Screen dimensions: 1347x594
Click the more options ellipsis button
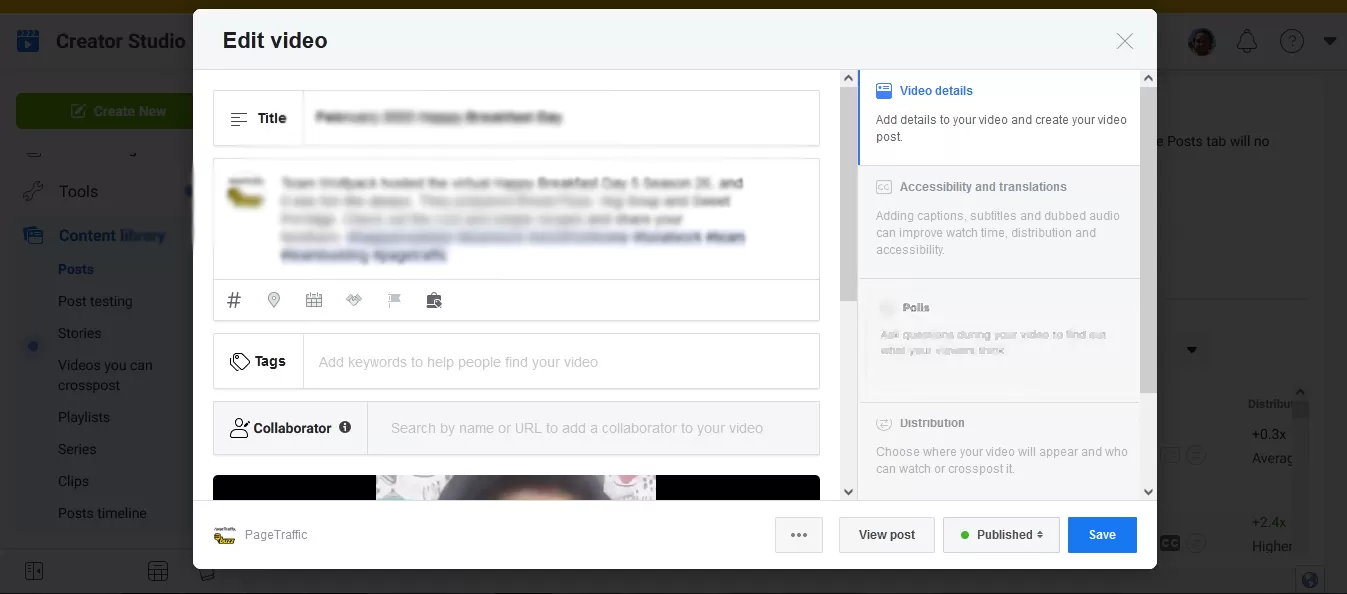click(798, 534)
